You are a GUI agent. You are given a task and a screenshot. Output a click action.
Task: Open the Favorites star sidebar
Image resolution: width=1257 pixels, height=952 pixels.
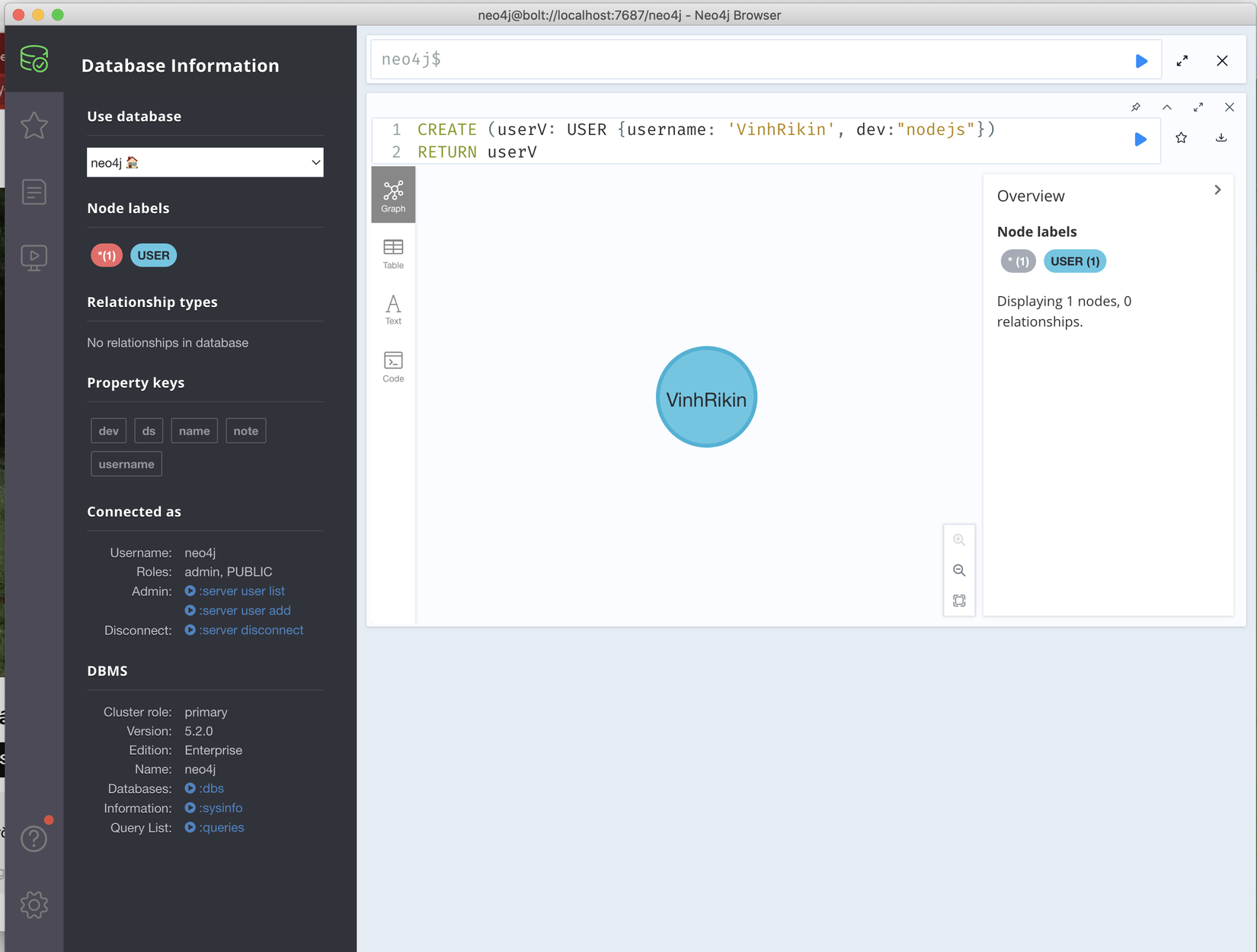pos(34,126)
